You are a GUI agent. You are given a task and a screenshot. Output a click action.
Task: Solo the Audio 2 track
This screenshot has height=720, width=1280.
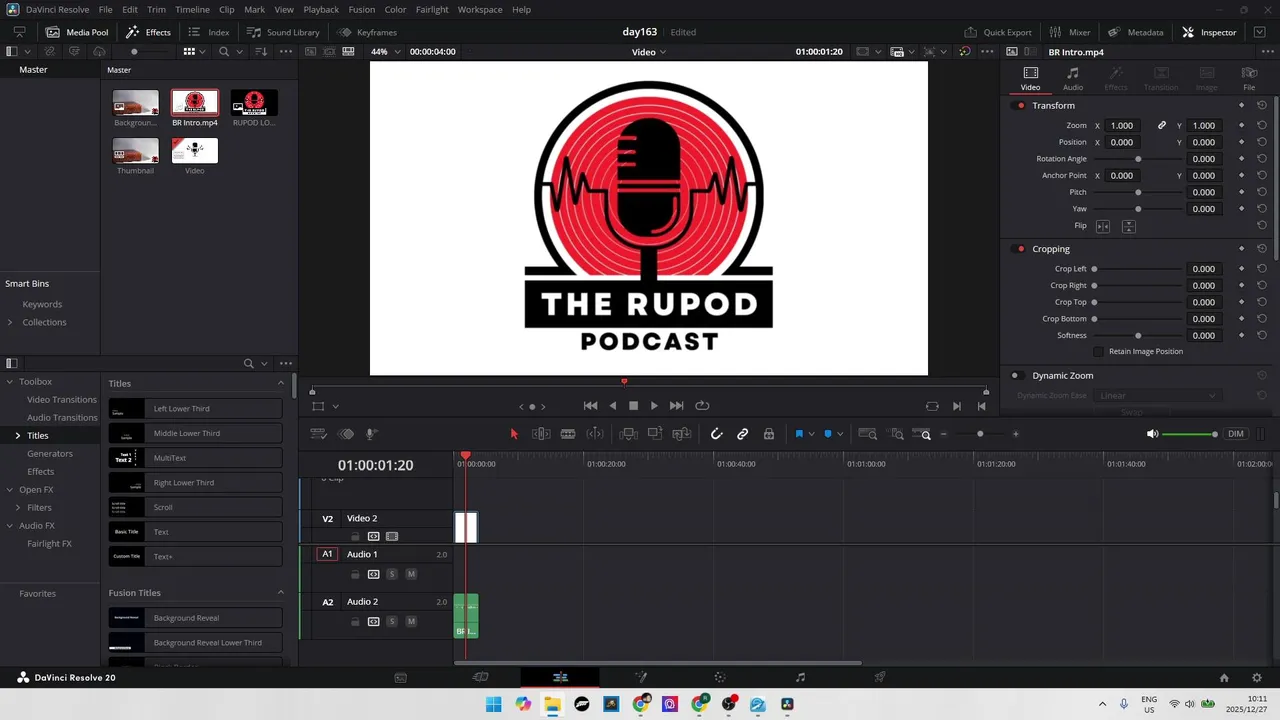coord(392,621)
